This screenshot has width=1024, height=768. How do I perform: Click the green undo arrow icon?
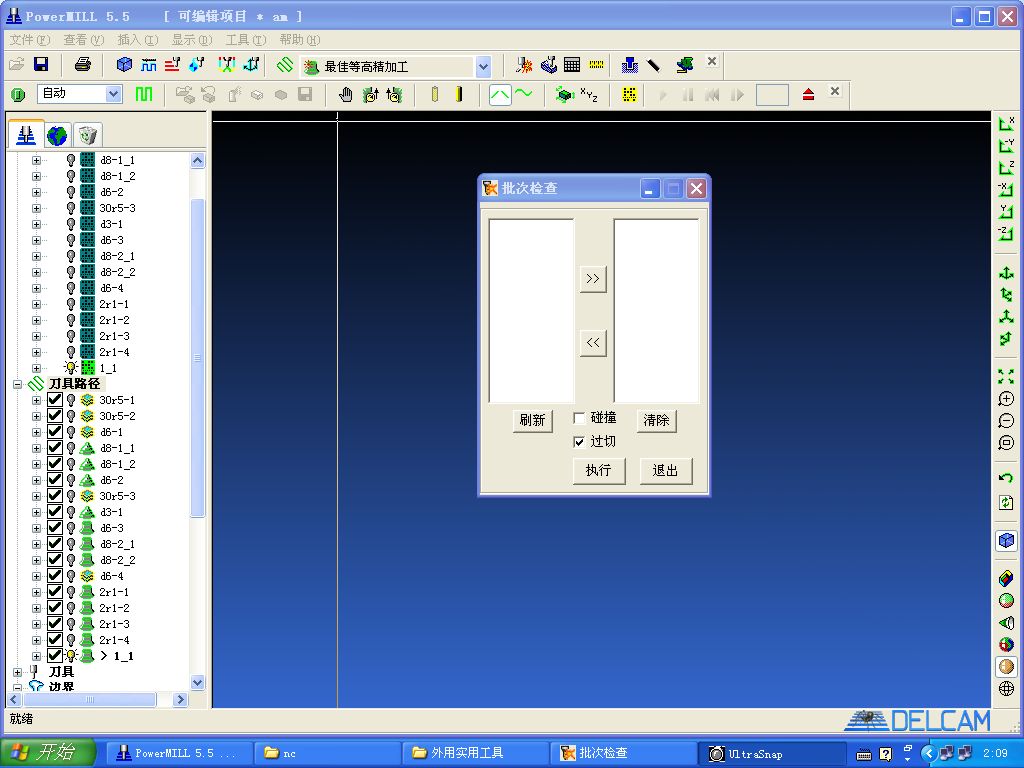(1006, 478)
